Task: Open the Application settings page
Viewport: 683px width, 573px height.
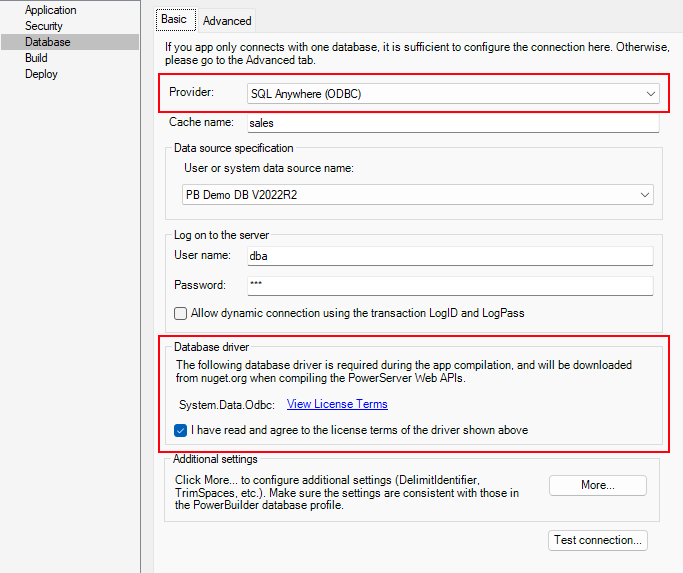Action: coord(50,10)
